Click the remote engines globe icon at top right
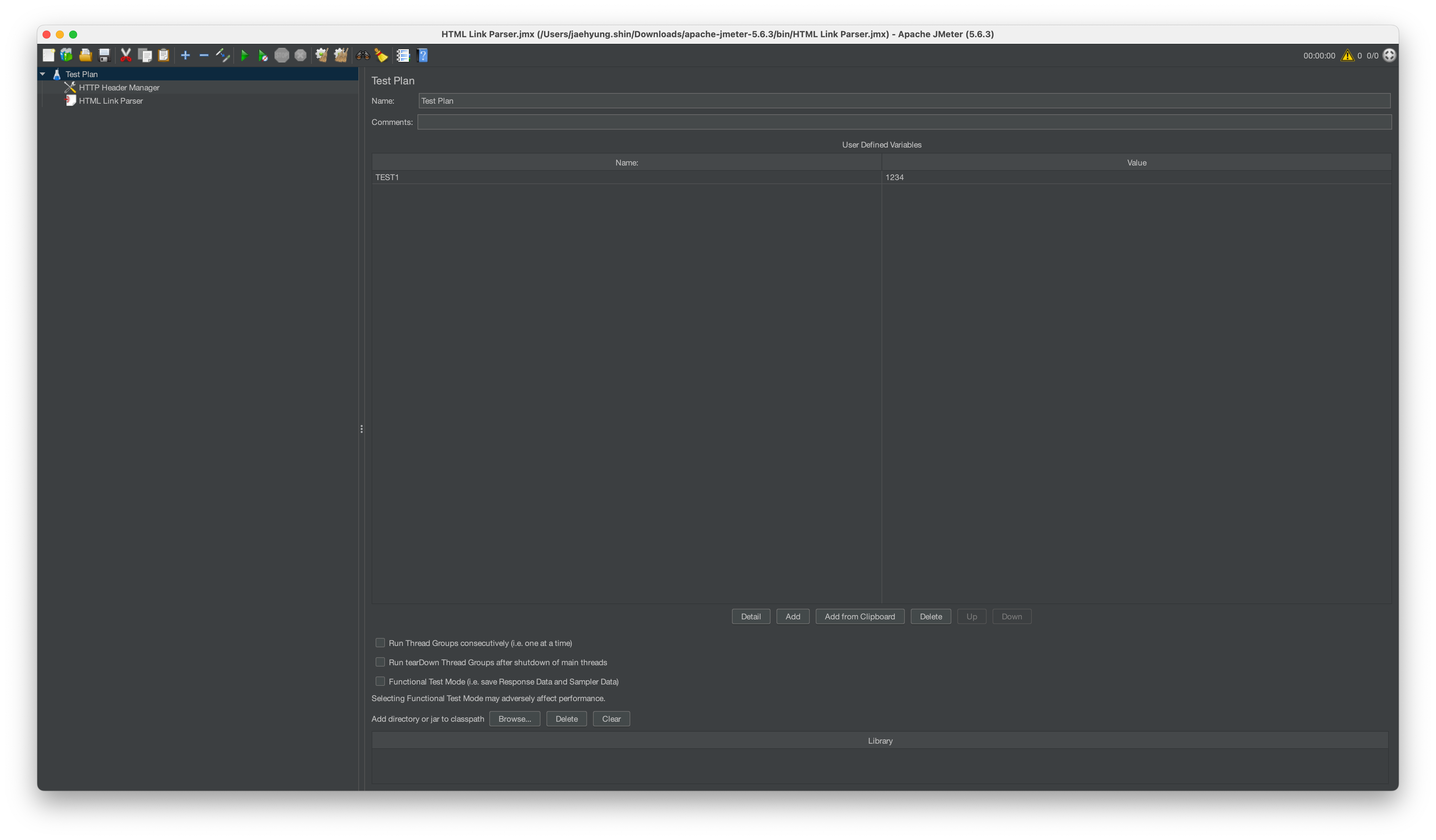This screenshot has height=840, width=1436. [x=1389, y=55]
